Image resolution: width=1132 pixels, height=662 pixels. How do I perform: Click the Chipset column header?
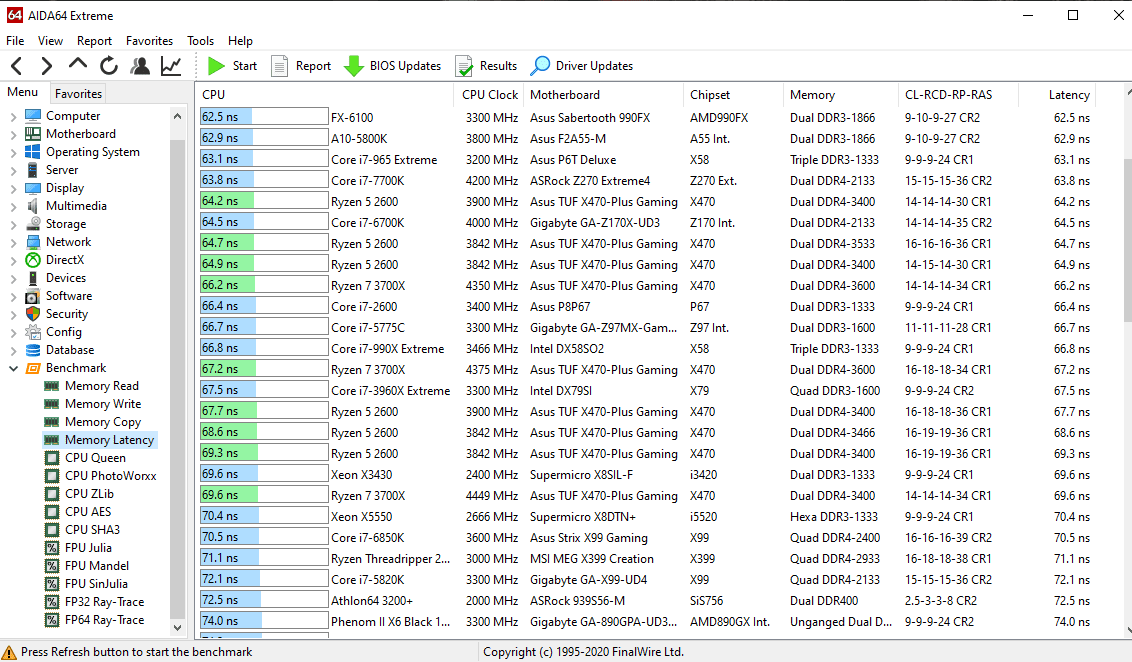pos(733,95)
